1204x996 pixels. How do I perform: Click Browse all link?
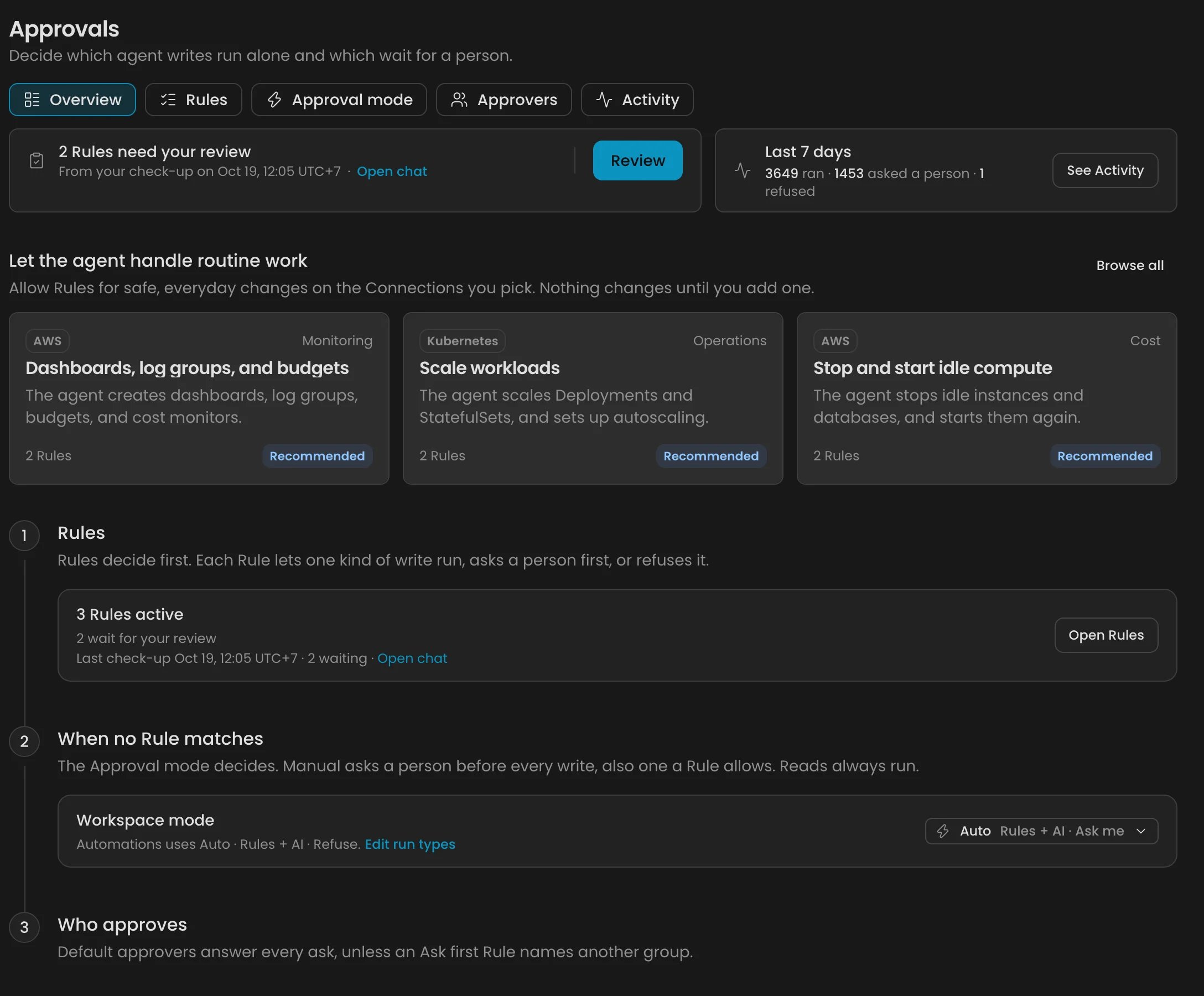point(1129,266)
